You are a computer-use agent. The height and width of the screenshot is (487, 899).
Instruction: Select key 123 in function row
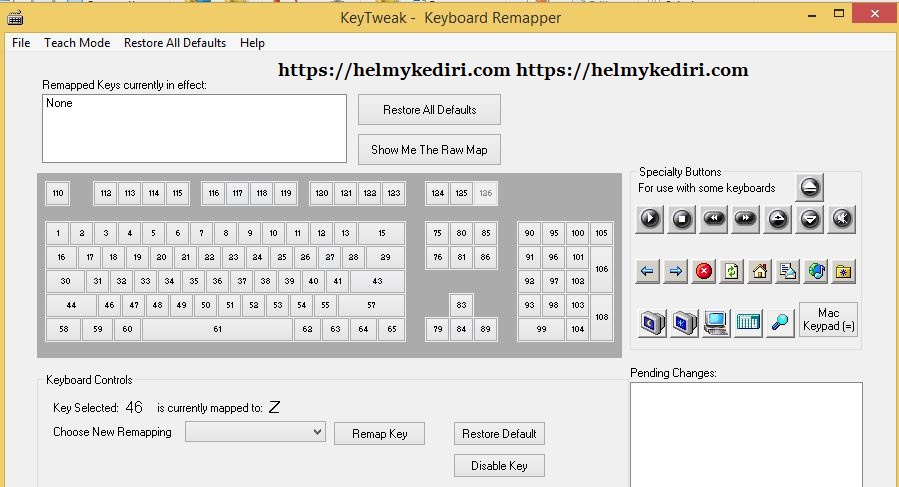[394, 193]
